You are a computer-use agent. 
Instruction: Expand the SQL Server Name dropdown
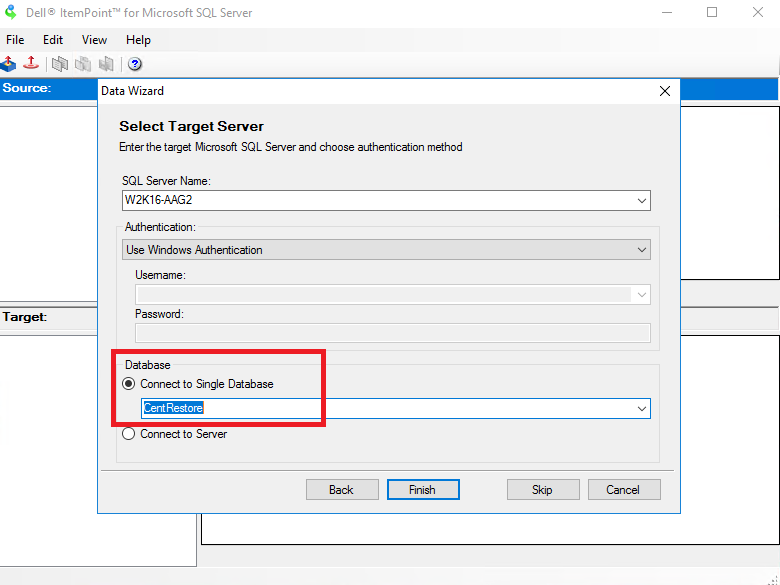pos(641,200)
